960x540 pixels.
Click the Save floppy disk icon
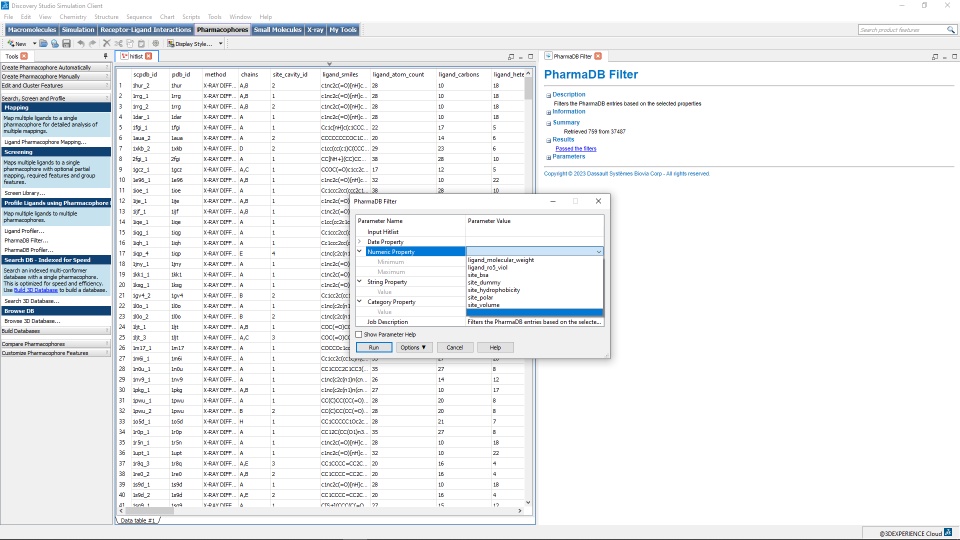(66, 43)
